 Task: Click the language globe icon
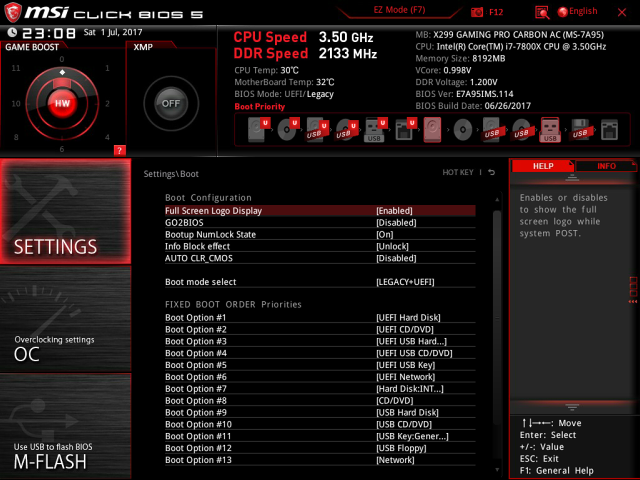562,12
